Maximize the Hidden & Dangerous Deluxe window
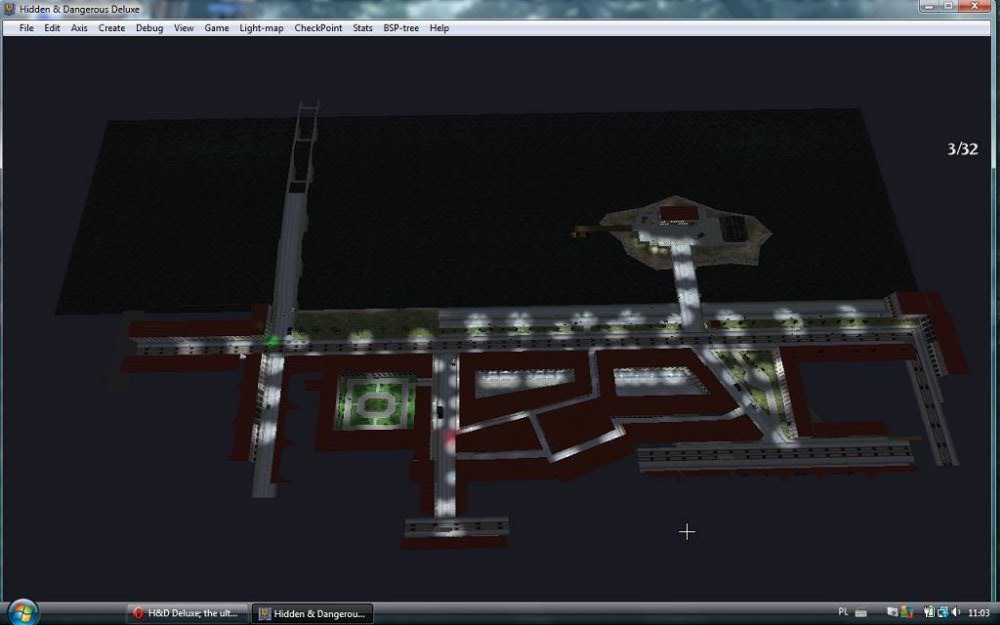Viewport: 1000px width, 625px height. click(x=948, y=6)
